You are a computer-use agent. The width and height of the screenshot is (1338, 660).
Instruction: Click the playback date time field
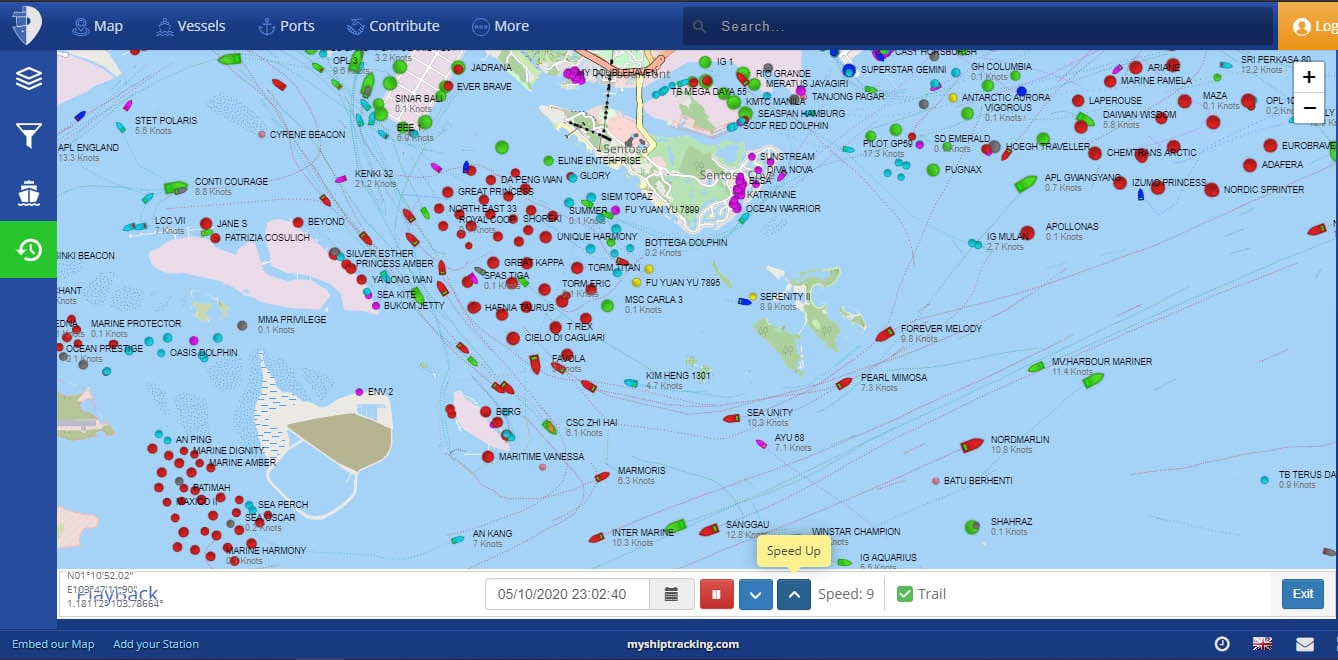pos(567,594)
